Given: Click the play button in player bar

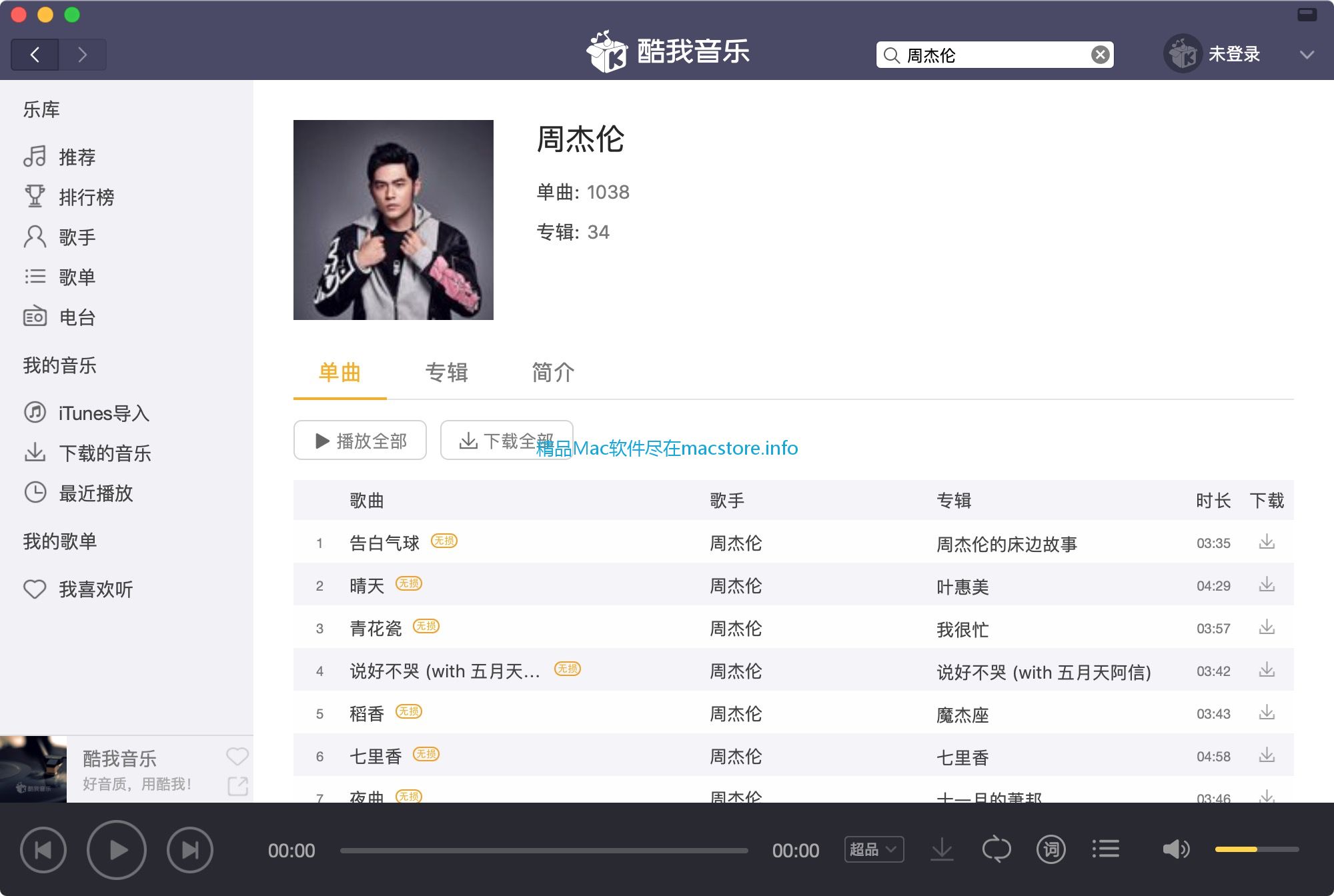Looking at the screenshot, I should [x=117, y=850].
